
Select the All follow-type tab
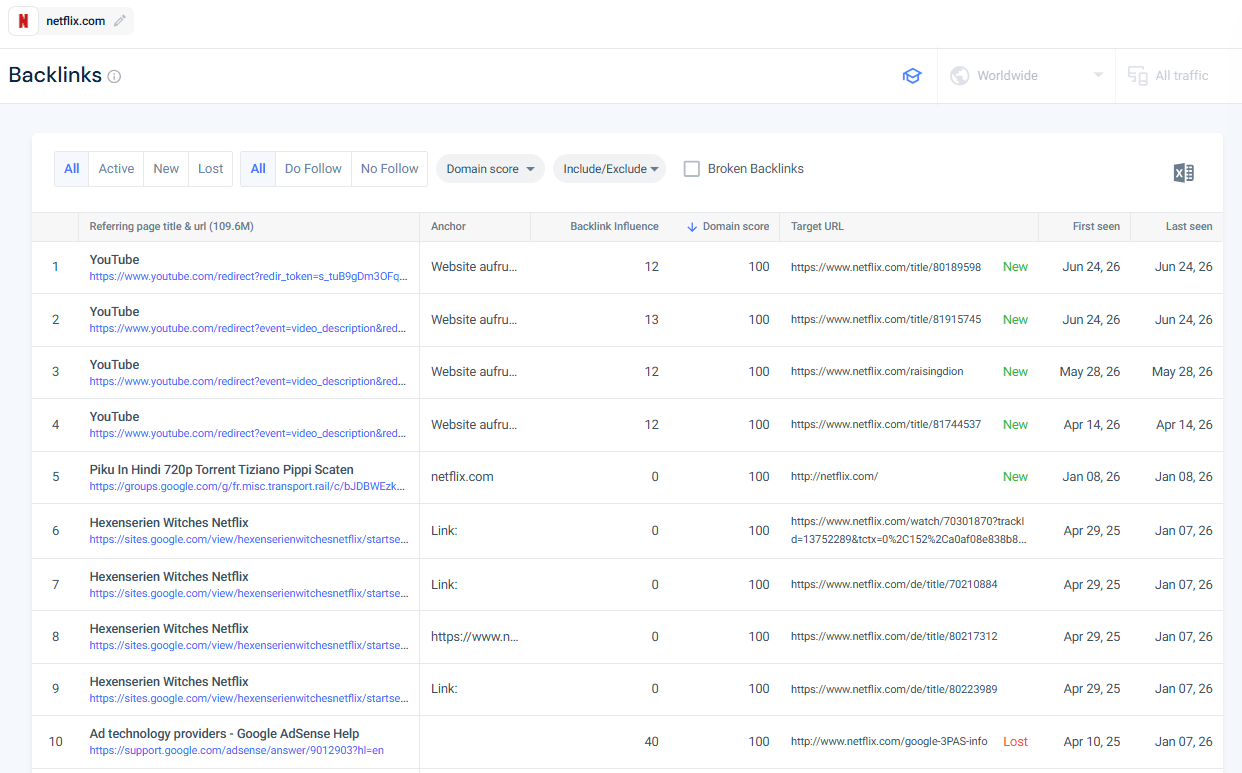258,169
